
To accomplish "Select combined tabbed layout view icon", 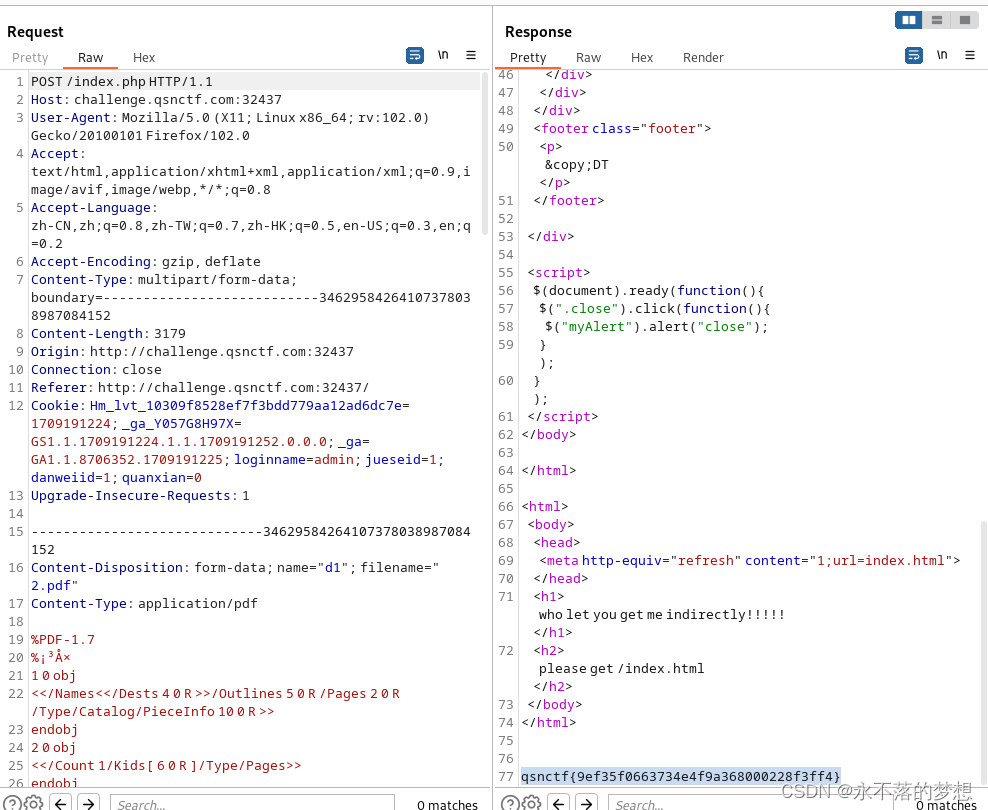I will pyautogui.click(x=965, y=20).
